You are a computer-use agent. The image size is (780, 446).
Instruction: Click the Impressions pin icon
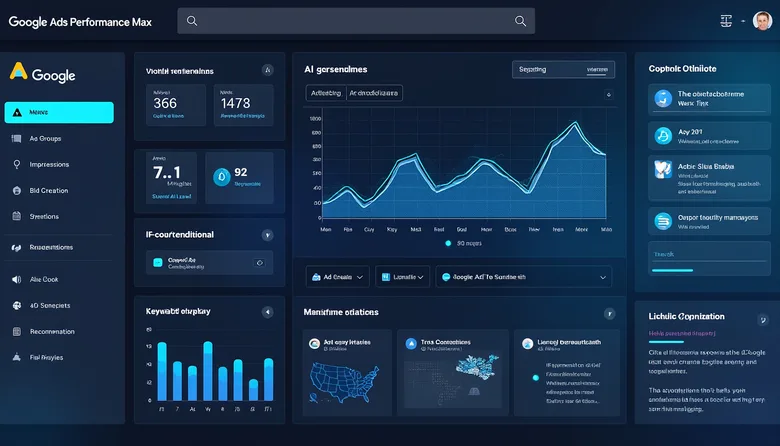coord(16,165)
